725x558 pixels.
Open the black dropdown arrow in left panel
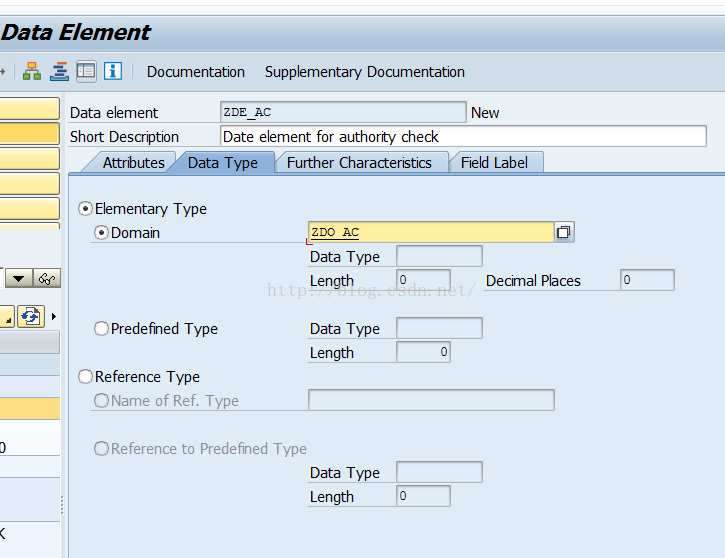tap(18, 279)
